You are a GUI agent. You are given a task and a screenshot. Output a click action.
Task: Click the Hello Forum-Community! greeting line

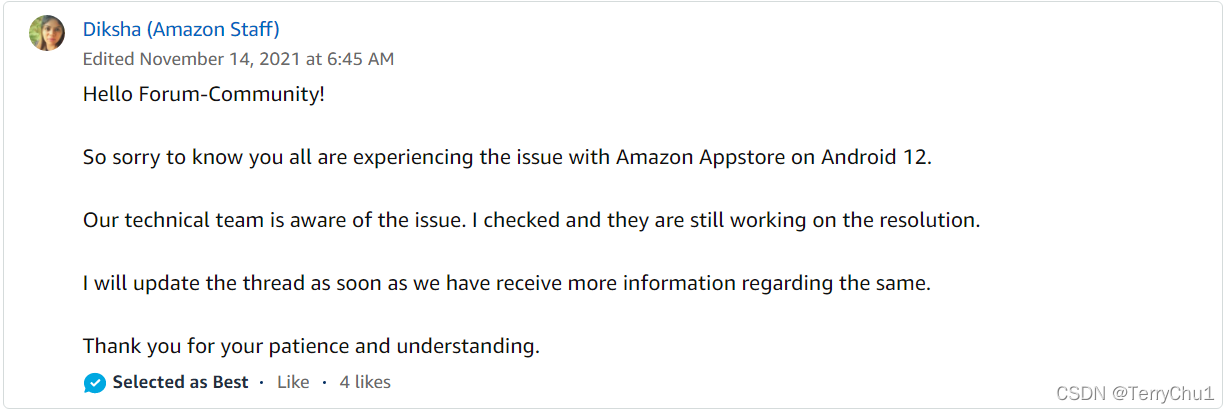204,95
